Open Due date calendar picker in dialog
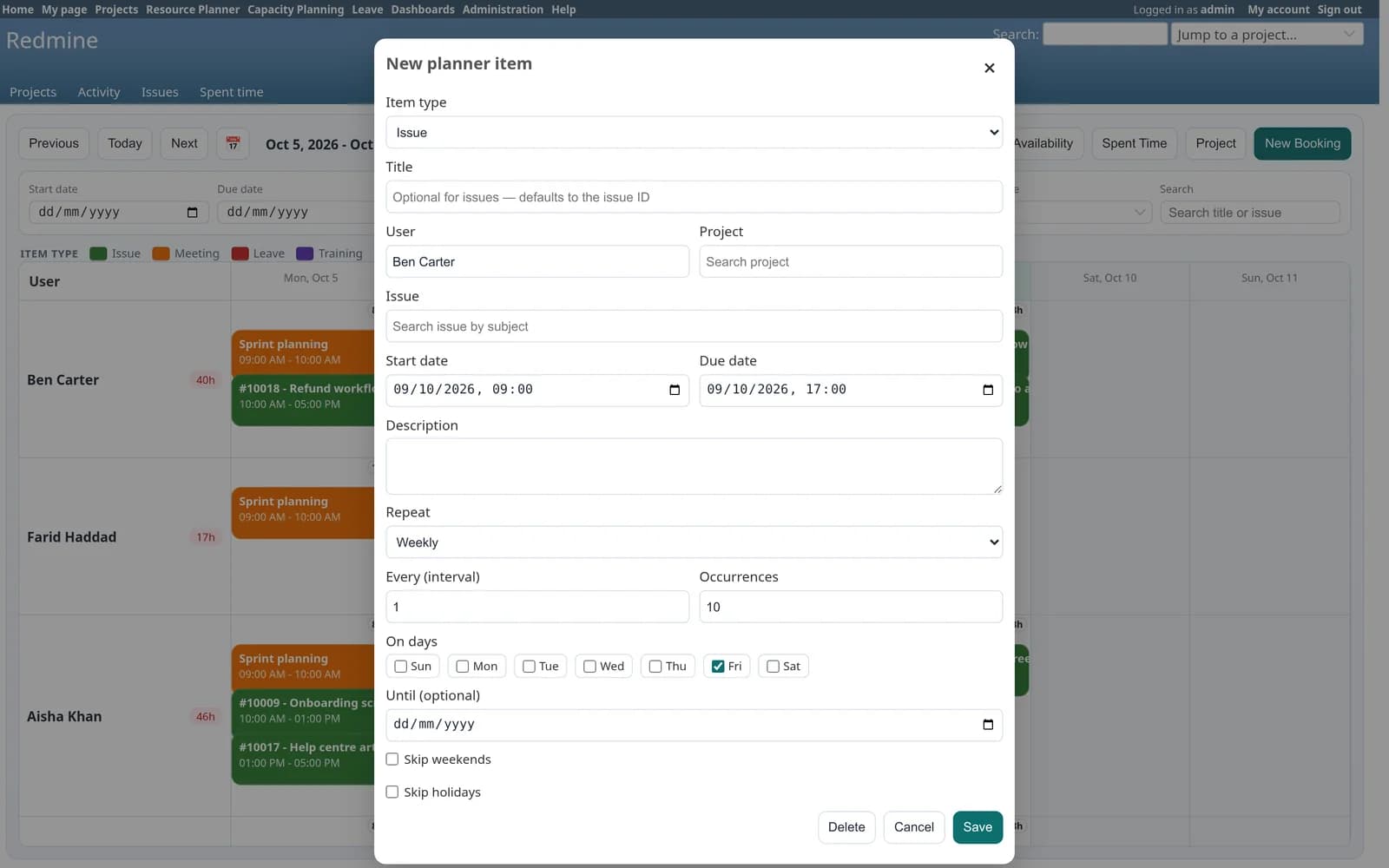The height and width of the screenshot is (868, 1389). (x=988, y=390)
